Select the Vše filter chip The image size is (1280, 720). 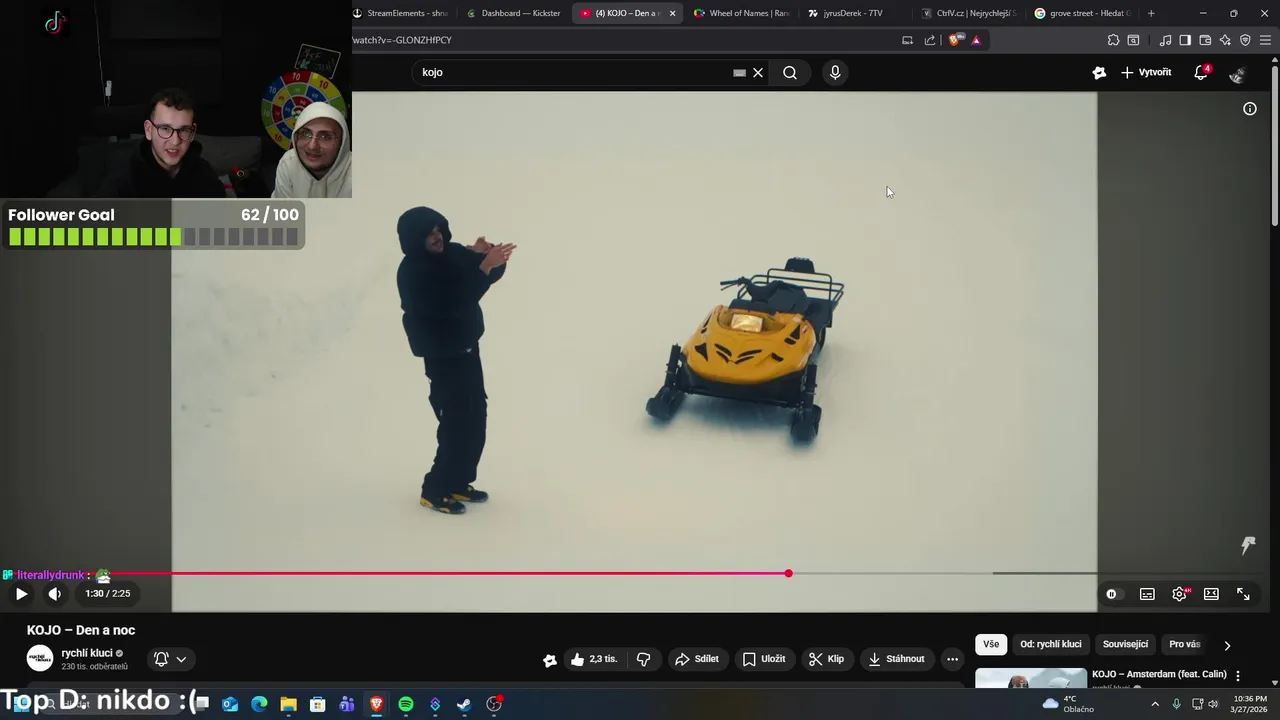[x=991, y=644]
